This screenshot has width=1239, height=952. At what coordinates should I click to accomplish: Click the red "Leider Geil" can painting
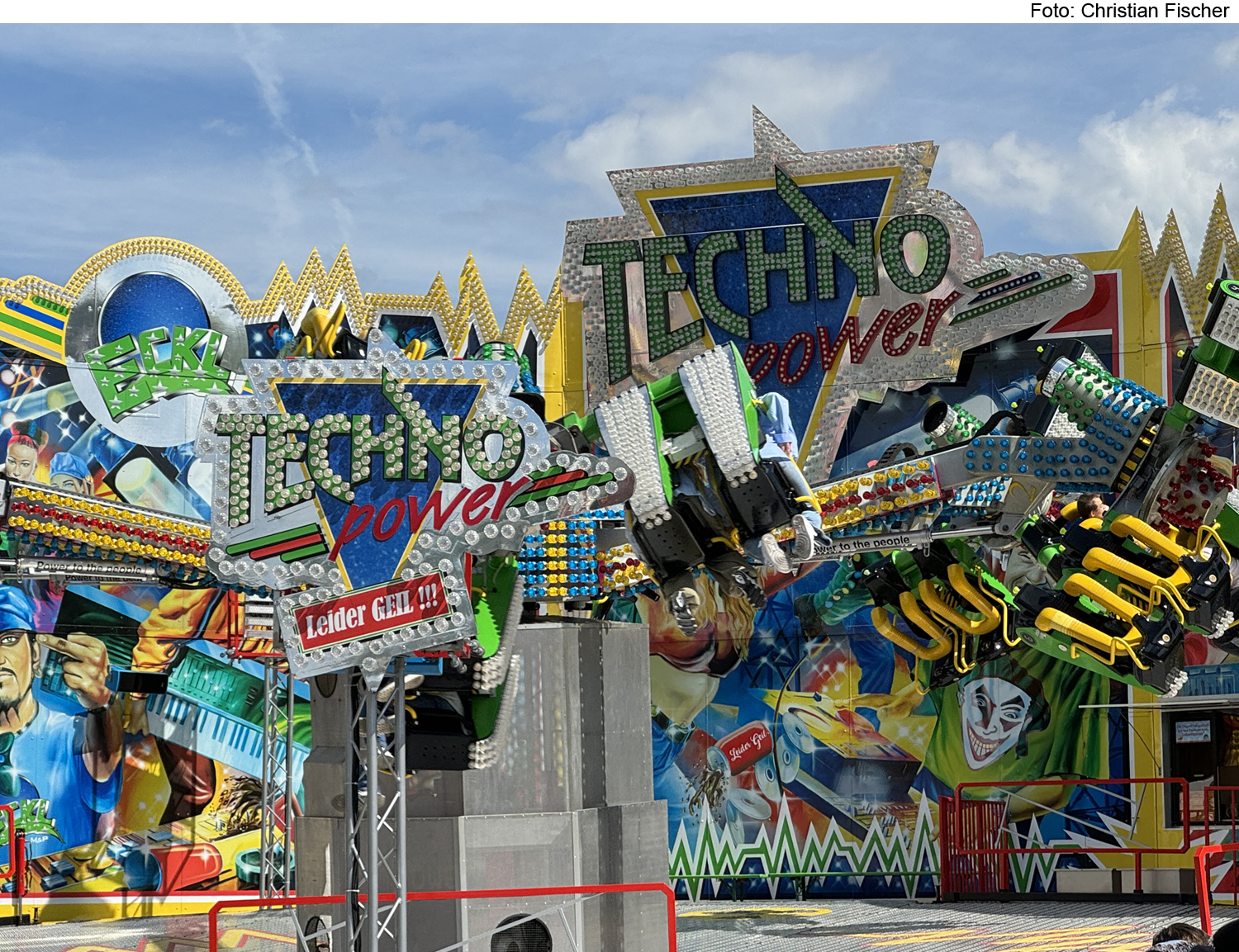tap(746, 748)
